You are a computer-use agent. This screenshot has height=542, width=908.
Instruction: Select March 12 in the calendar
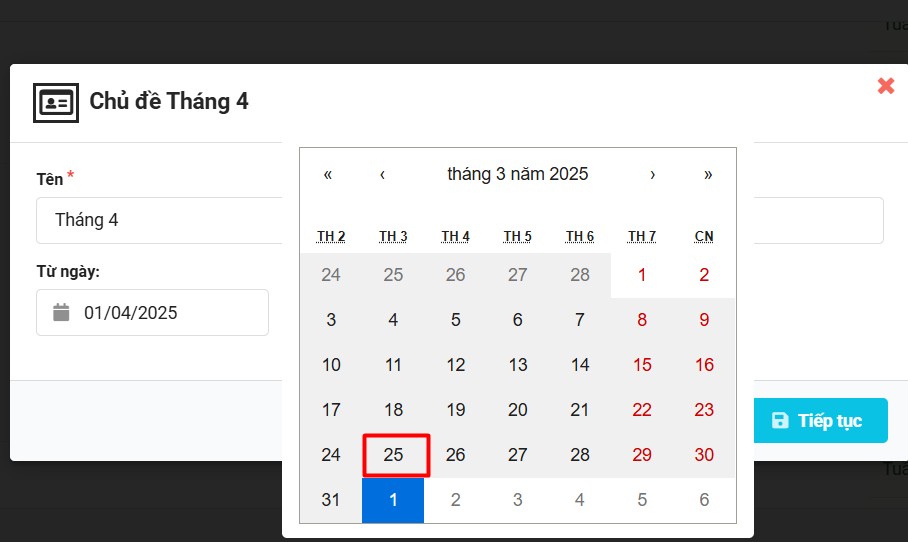[455, 365]
